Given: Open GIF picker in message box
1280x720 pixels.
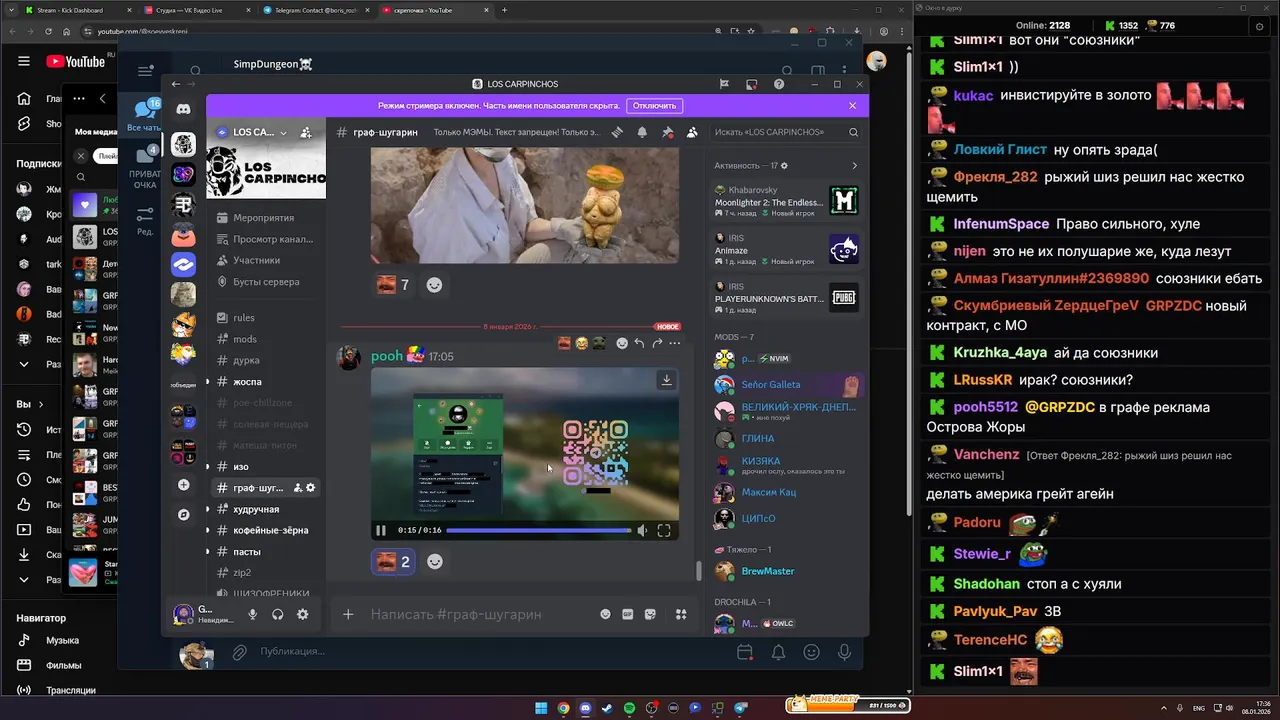Looking at the screenshot, I should click(628, 614).
